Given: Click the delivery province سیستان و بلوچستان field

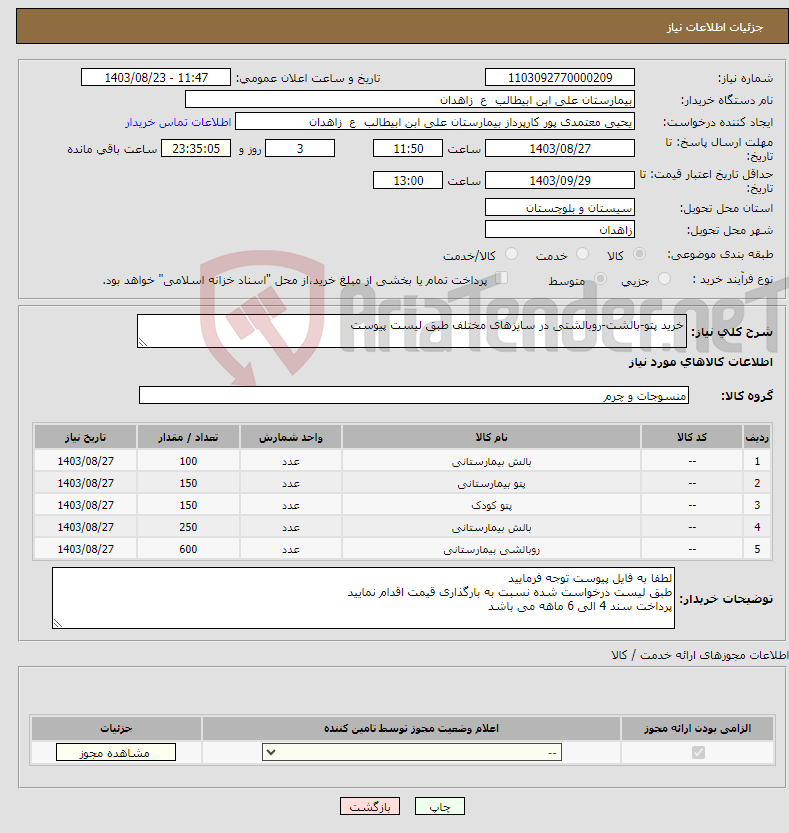Looking at the screenshot, I should click(560, 207).
